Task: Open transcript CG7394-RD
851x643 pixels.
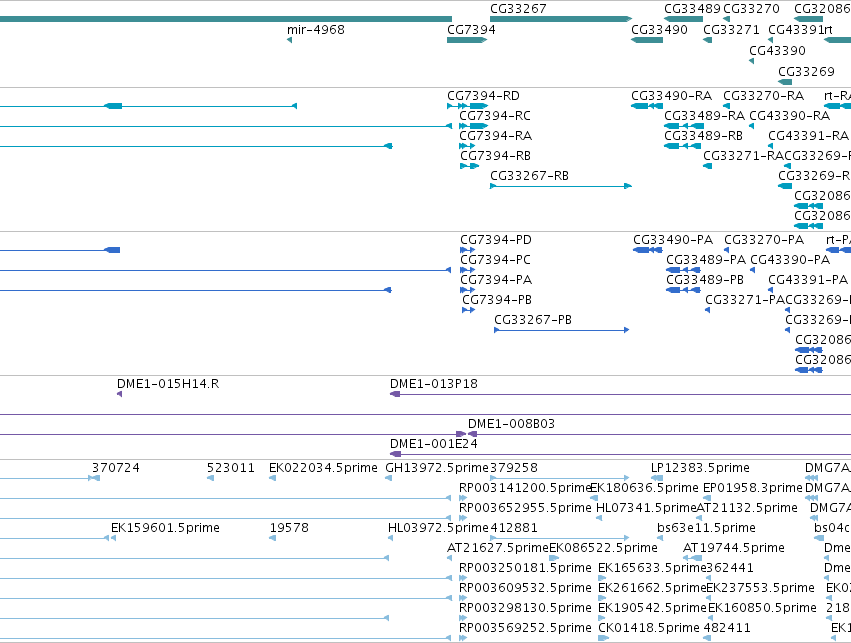Action: pos(483,96)
